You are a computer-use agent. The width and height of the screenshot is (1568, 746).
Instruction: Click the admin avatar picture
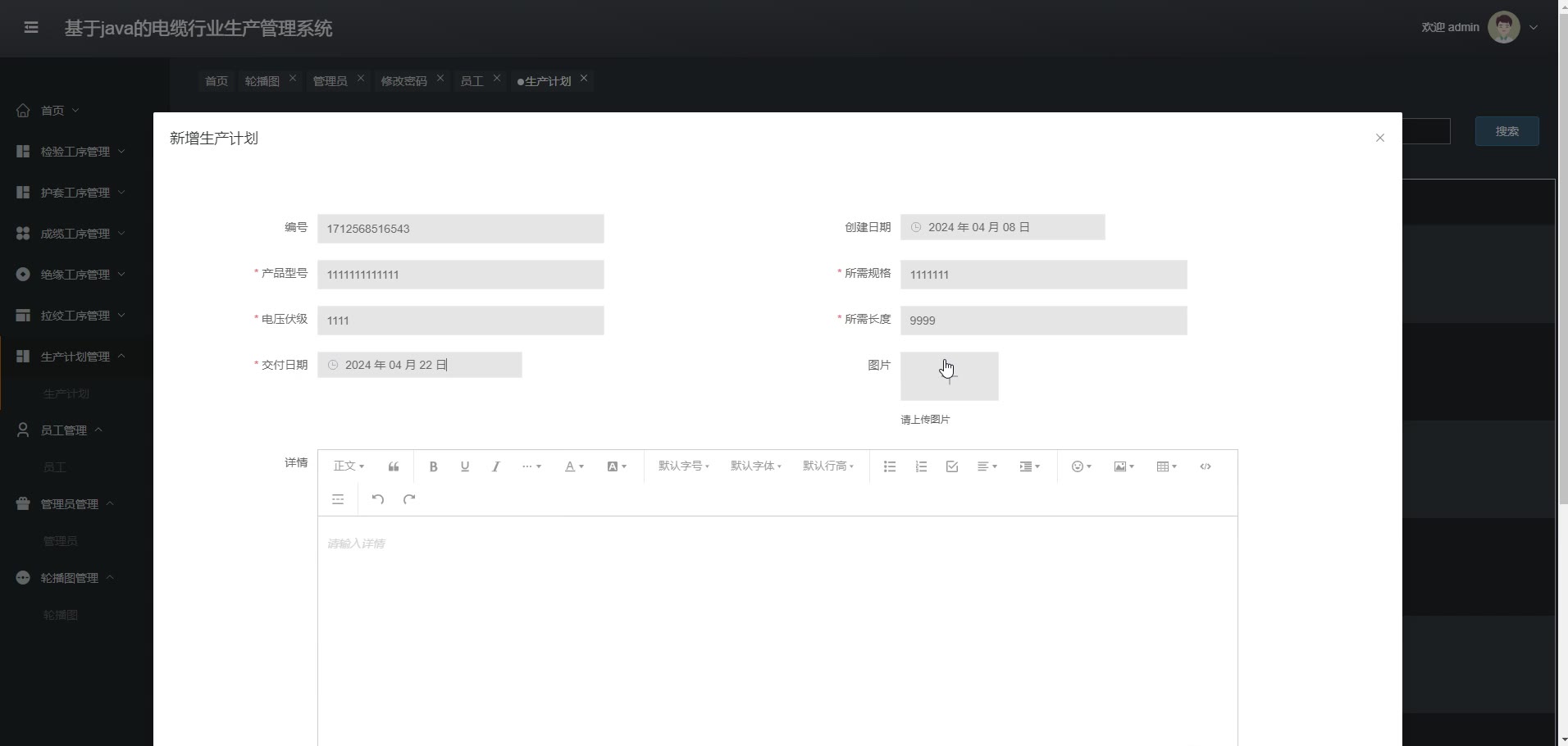pos(1503,27)
